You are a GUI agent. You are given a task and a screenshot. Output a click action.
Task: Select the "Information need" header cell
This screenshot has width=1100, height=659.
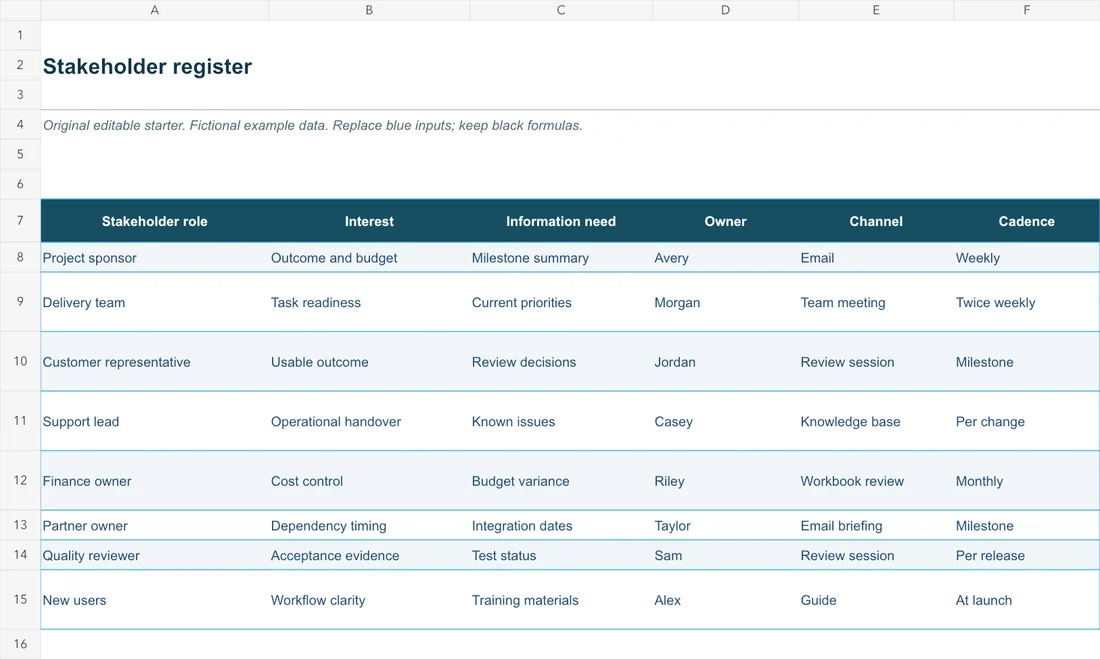tap(561, 221)
